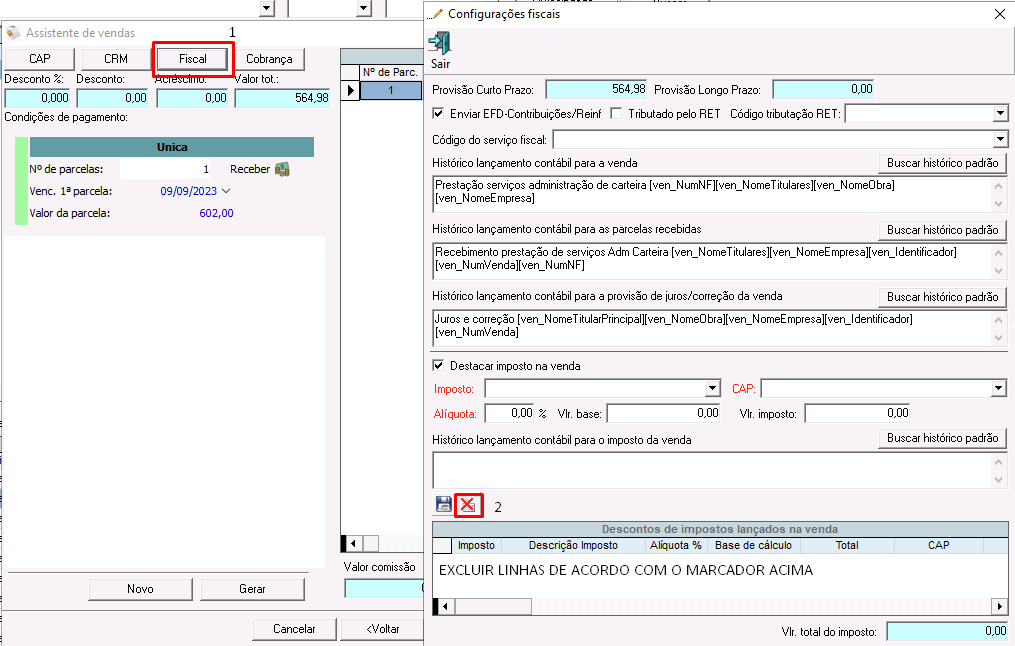Viewport: 1015px width, 646px height.
Task: Expand the Imposto dropdown
Action: 713,388
